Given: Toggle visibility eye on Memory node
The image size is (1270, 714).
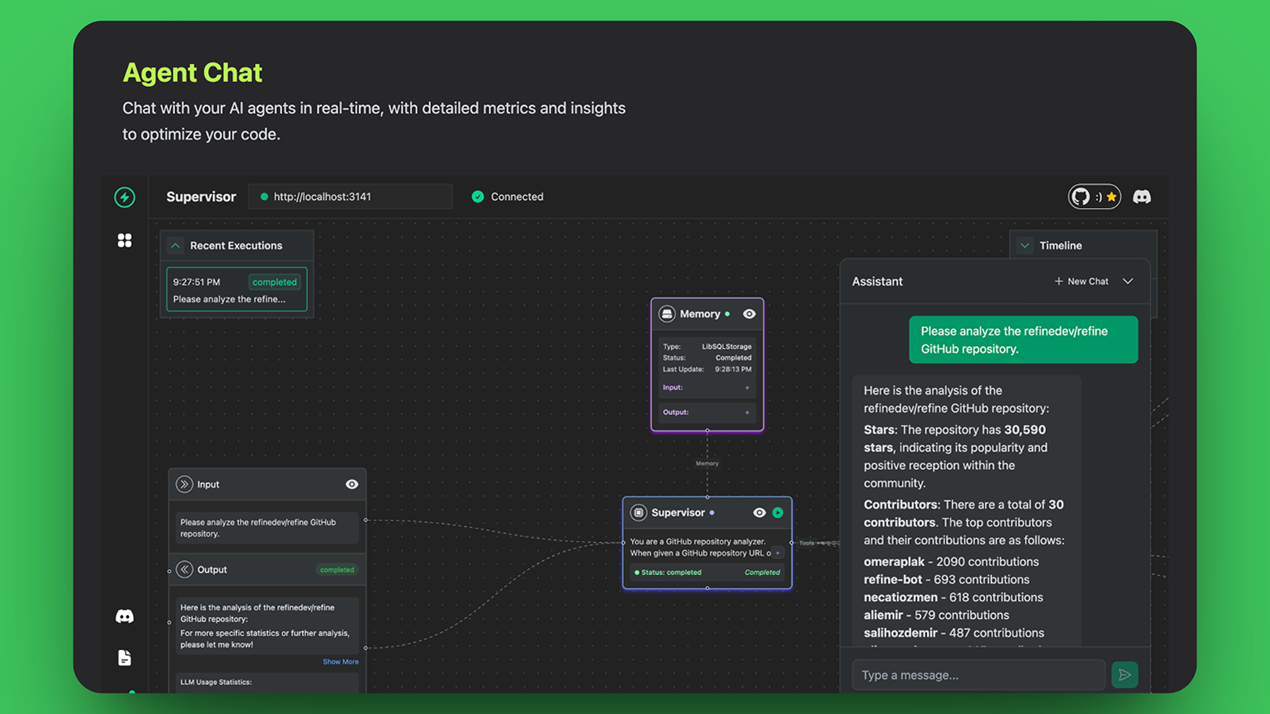Looking at the screenshot, I should pos(749,314).
